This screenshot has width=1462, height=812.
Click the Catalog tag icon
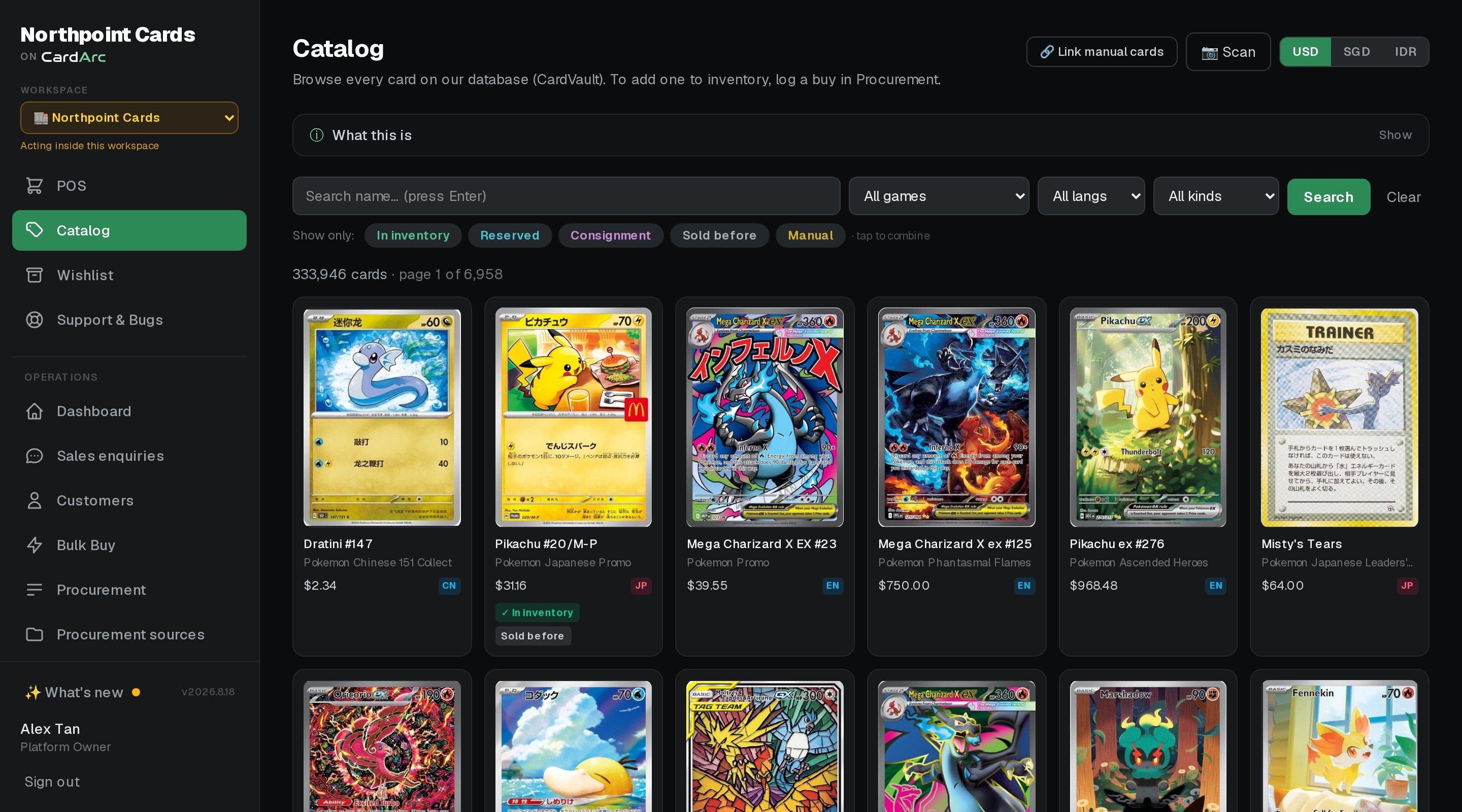click(35, 230)
